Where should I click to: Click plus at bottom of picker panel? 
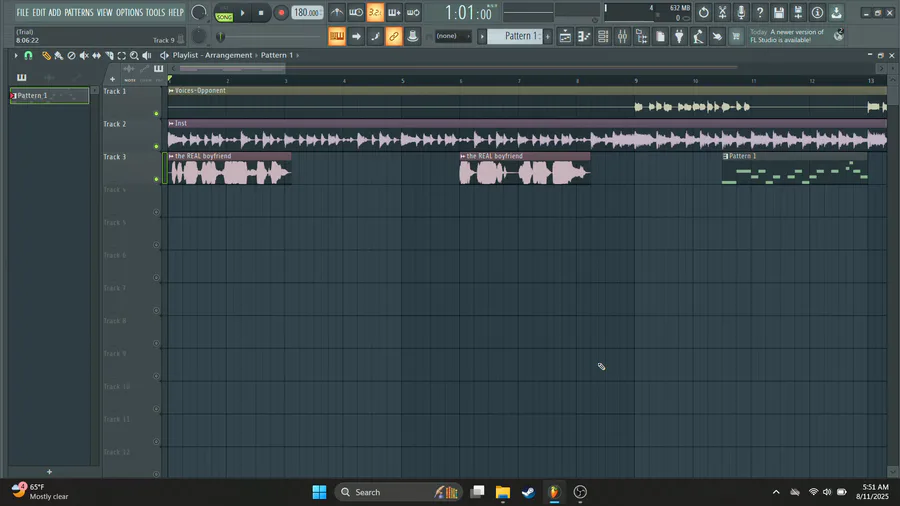coord(49,472)
